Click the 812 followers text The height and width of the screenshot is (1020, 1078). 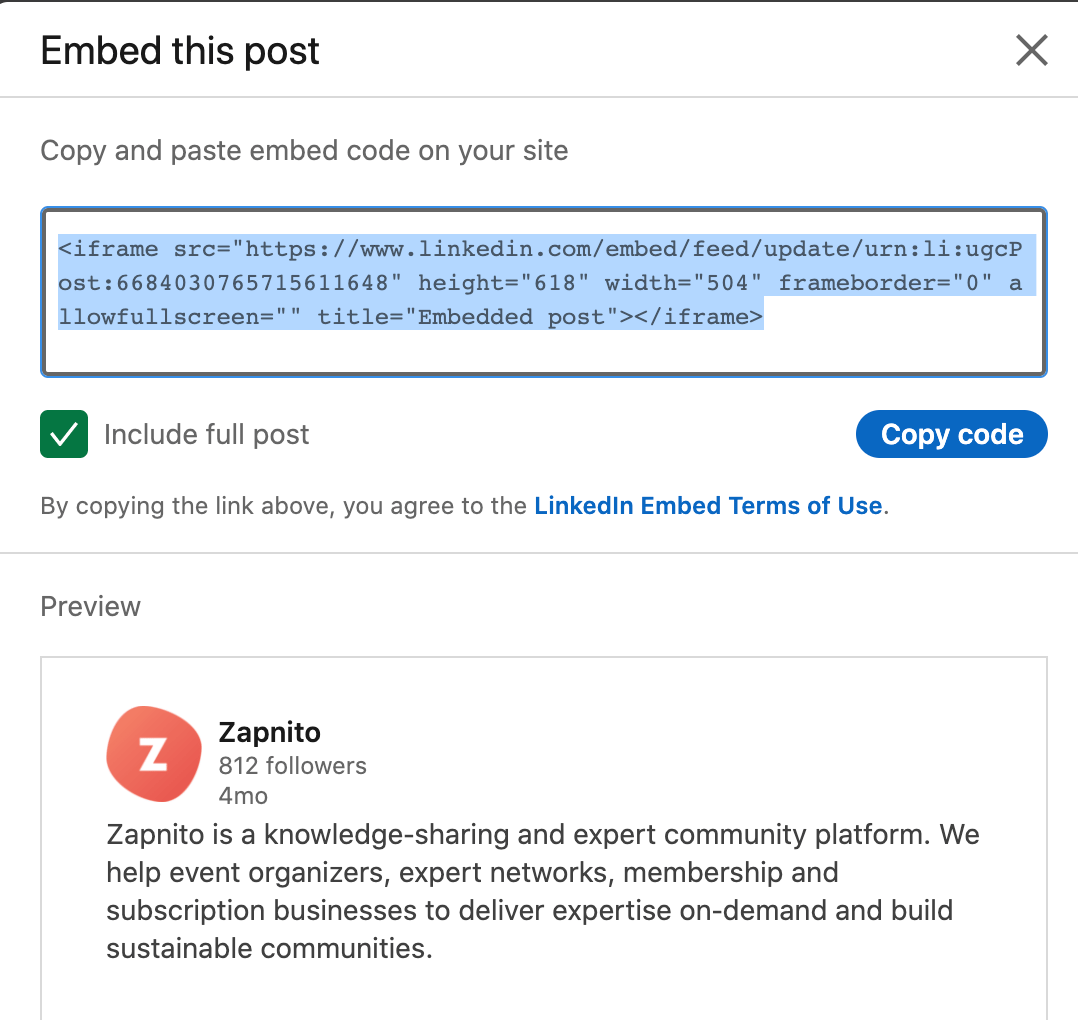click(x=292, y=766)
